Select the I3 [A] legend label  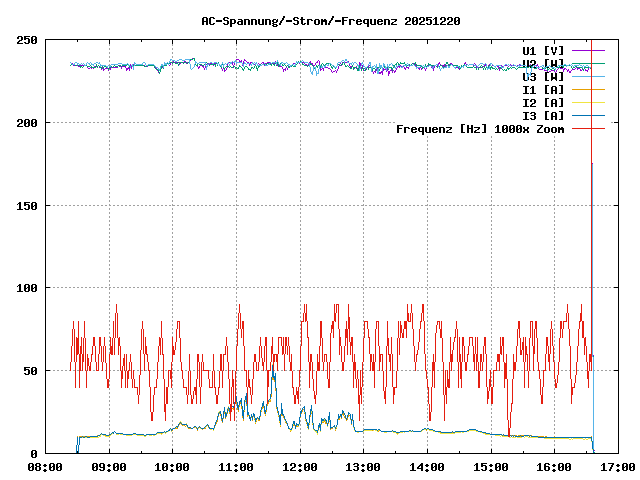click(543, 115)
